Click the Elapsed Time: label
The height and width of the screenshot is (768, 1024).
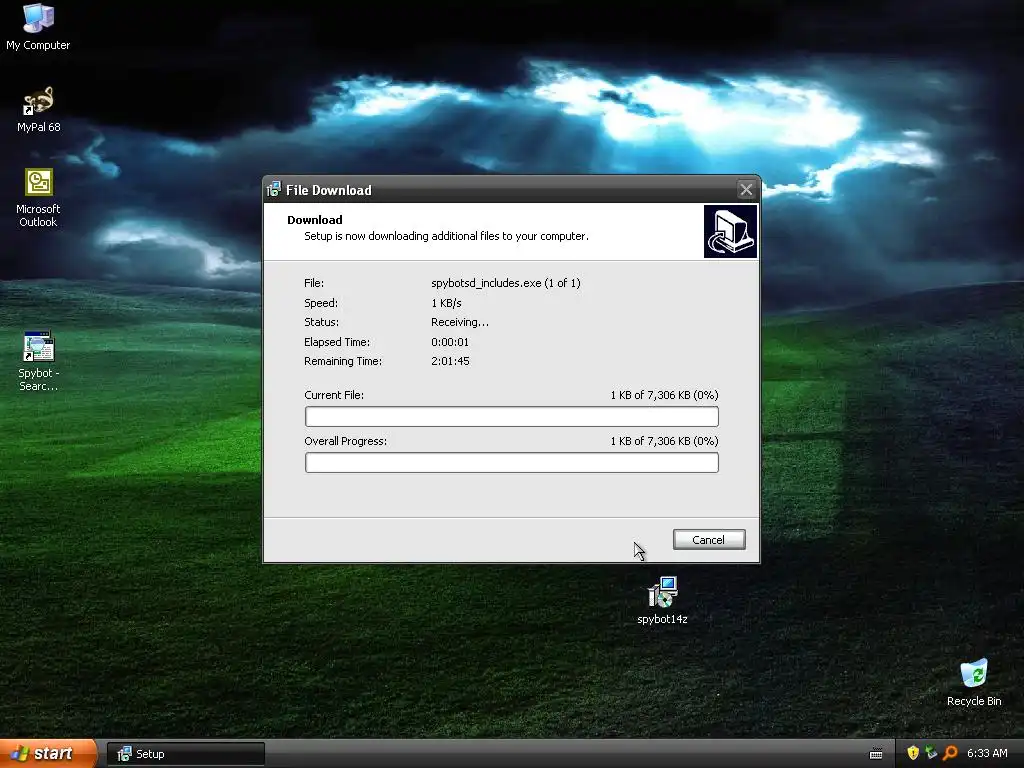337,342
